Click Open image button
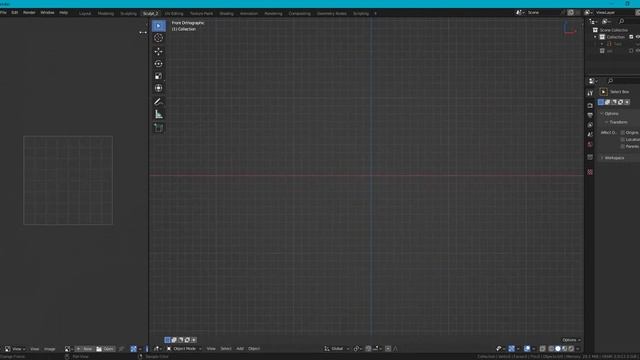 (105, 349)
